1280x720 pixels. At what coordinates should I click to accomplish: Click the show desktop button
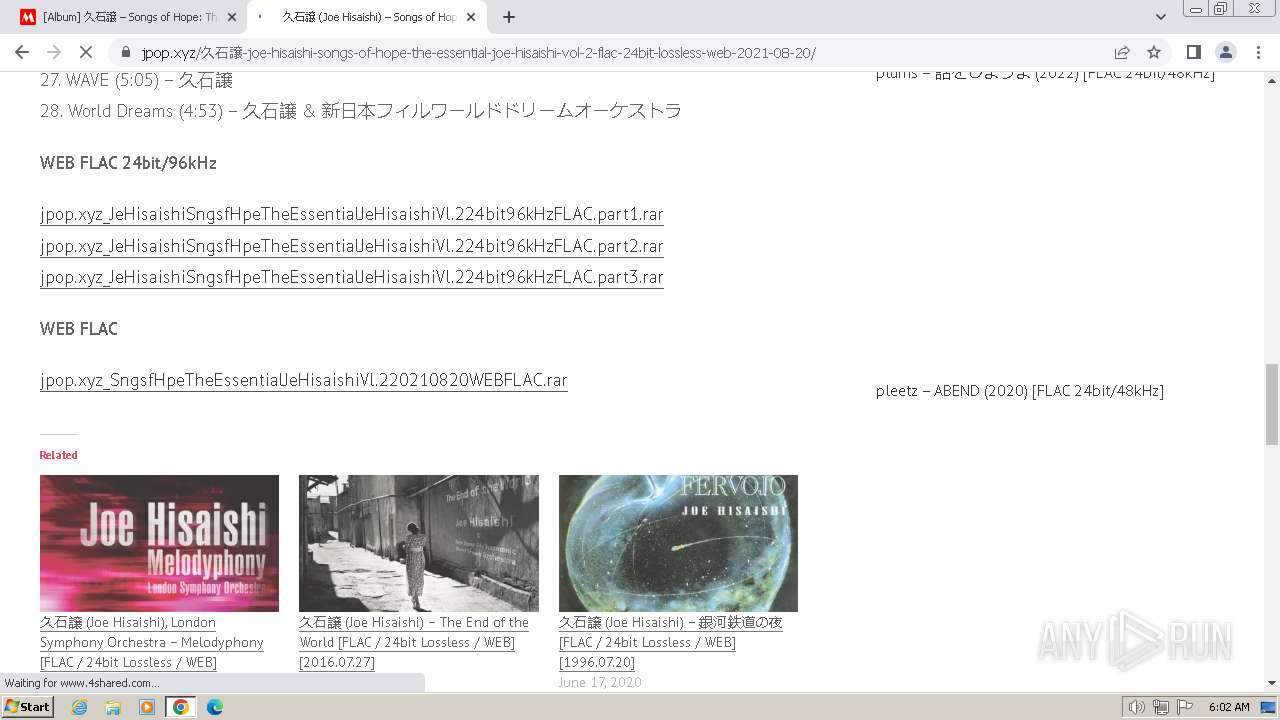tap(1269, 707)
